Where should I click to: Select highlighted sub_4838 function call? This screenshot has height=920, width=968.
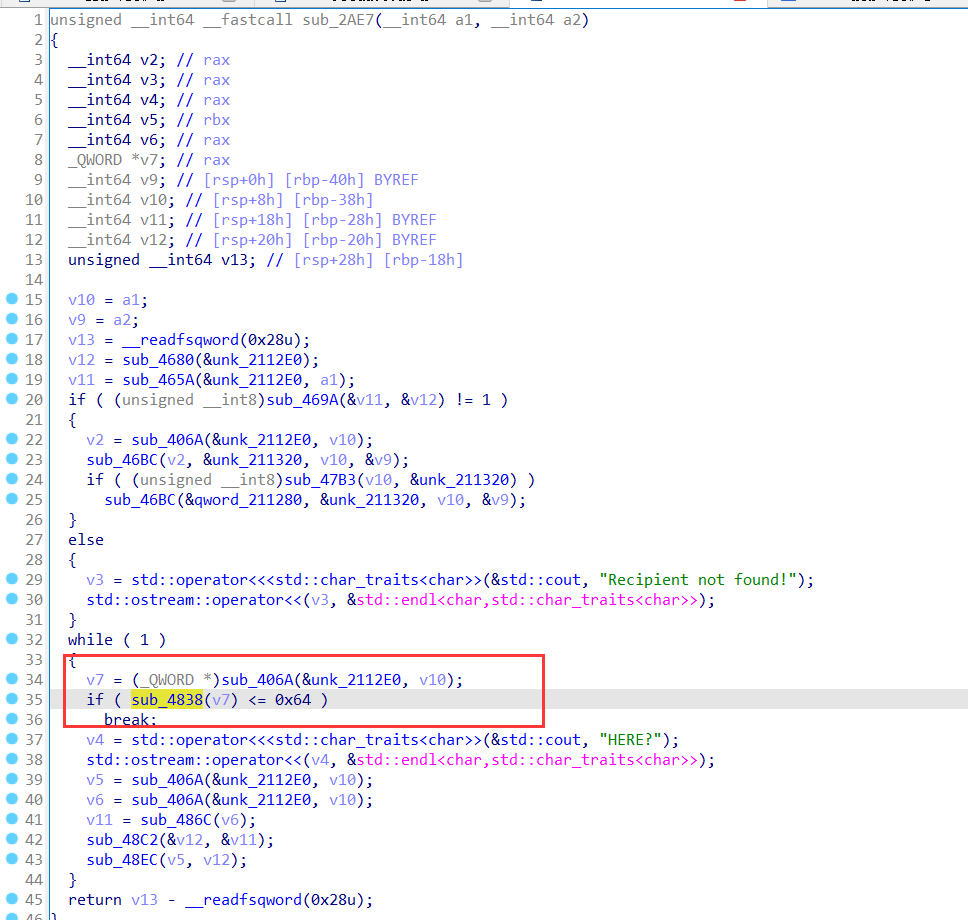(x=167, y=700)
